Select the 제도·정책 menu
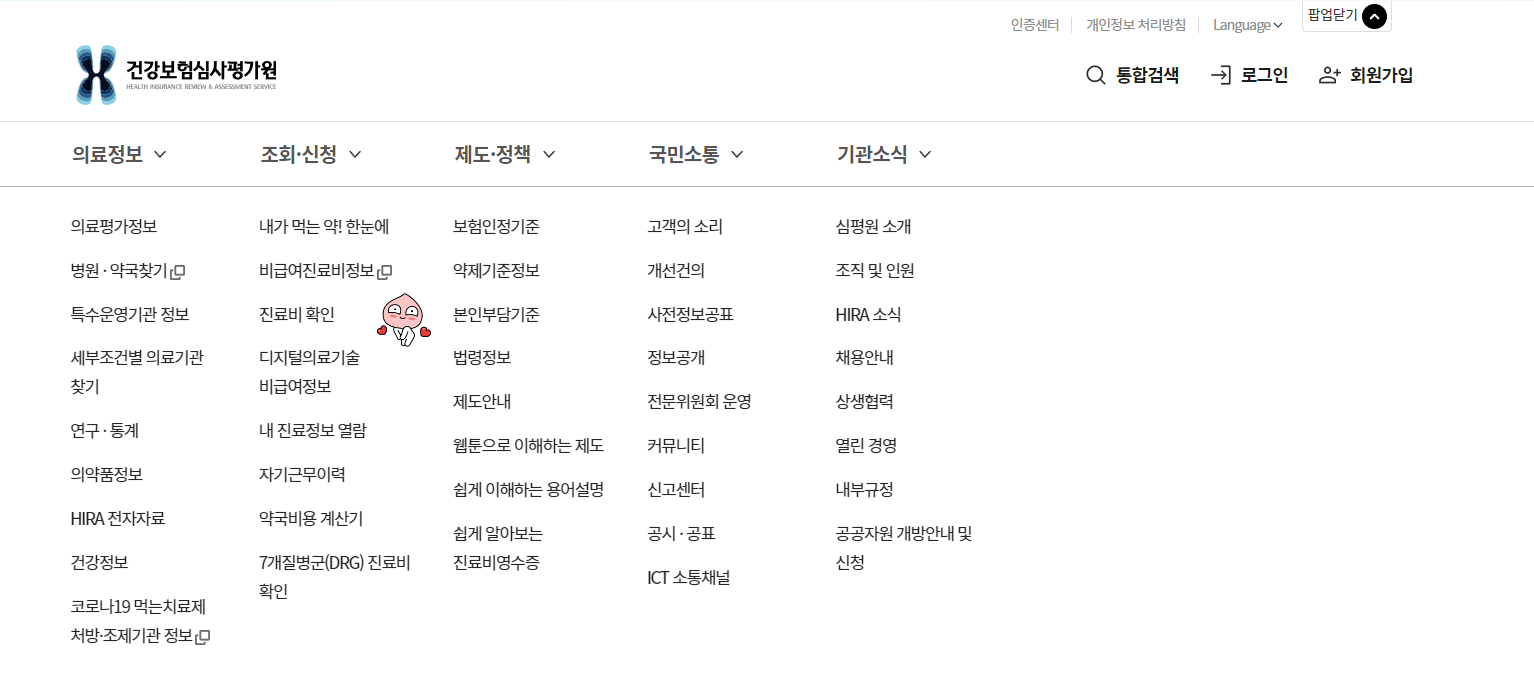Viewport: 1534px width, 674px height. pyautogui.click(x=494, y=154)
